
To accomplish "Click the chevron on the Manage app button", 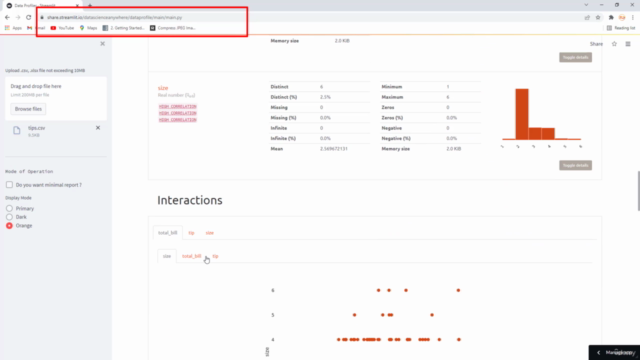I will click(x=598, y=353).
